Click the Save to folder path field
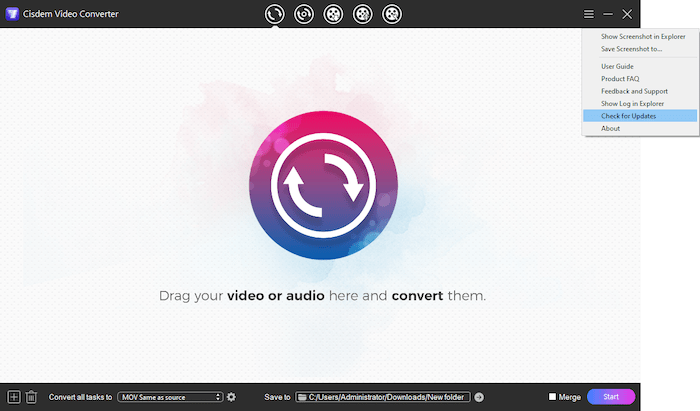The image size is (700, 411). point(383,397)
